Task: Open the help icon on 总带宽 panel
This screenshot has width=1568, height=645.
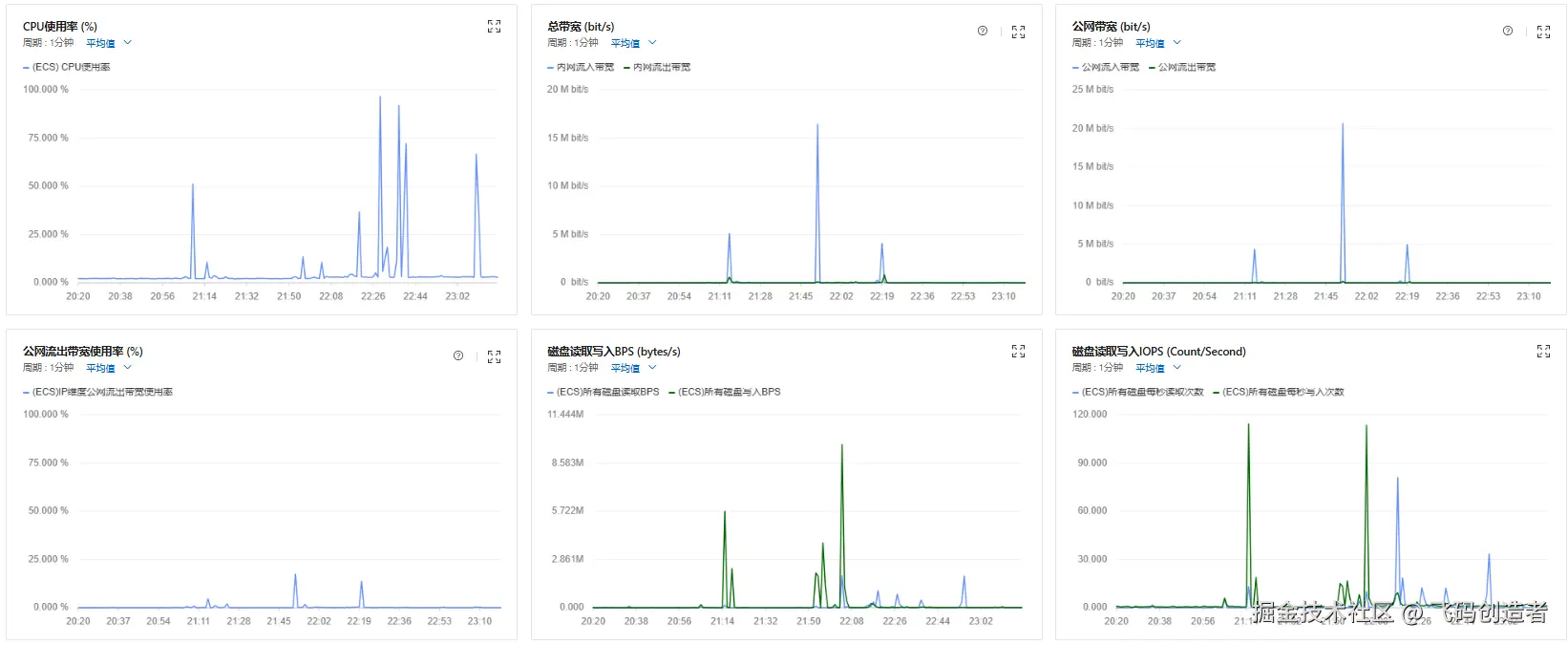Action: tap(983, 31)
